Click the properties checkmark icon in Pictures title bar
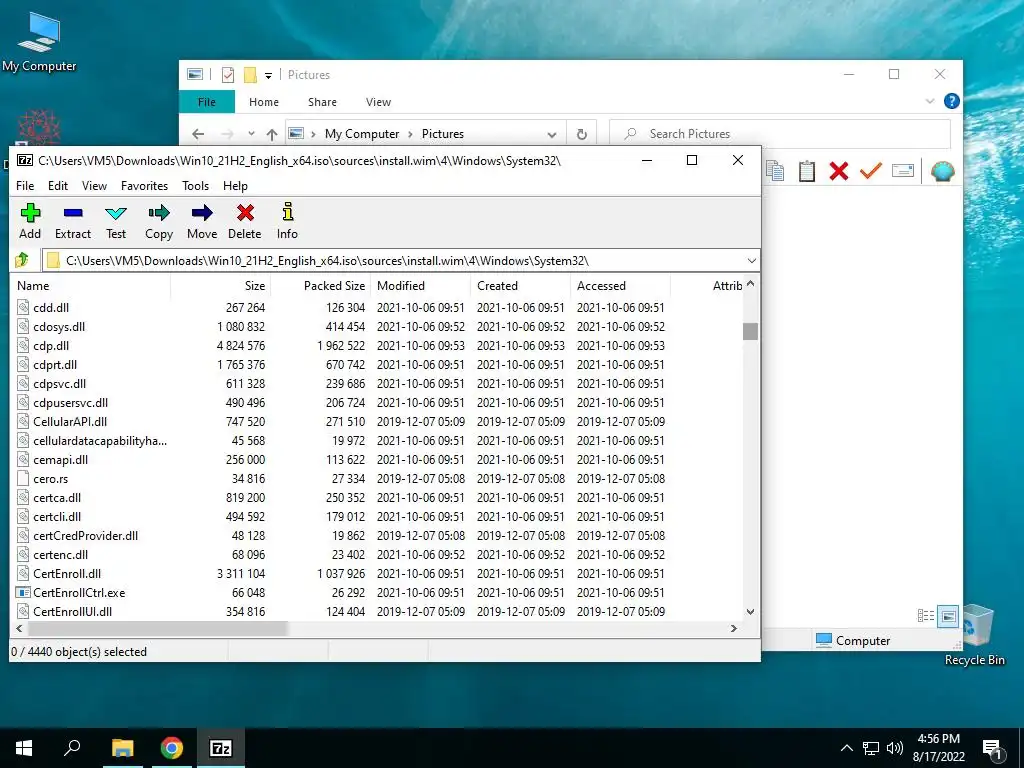 (228, 75)
